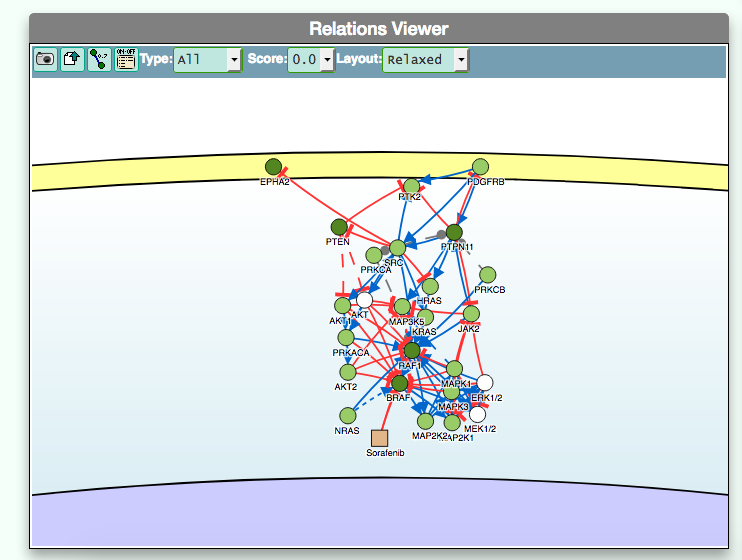Click the white MEK1/2 complex node

(x=478, y=414)
